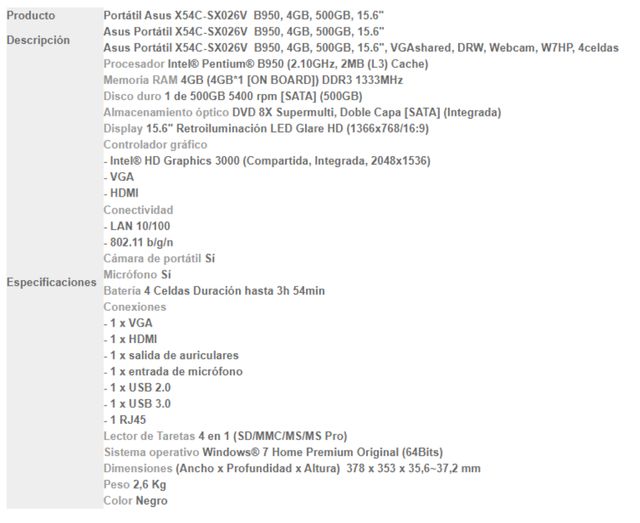Click the Especificaciones row label
640x523 pixels.
pos(51,282)
